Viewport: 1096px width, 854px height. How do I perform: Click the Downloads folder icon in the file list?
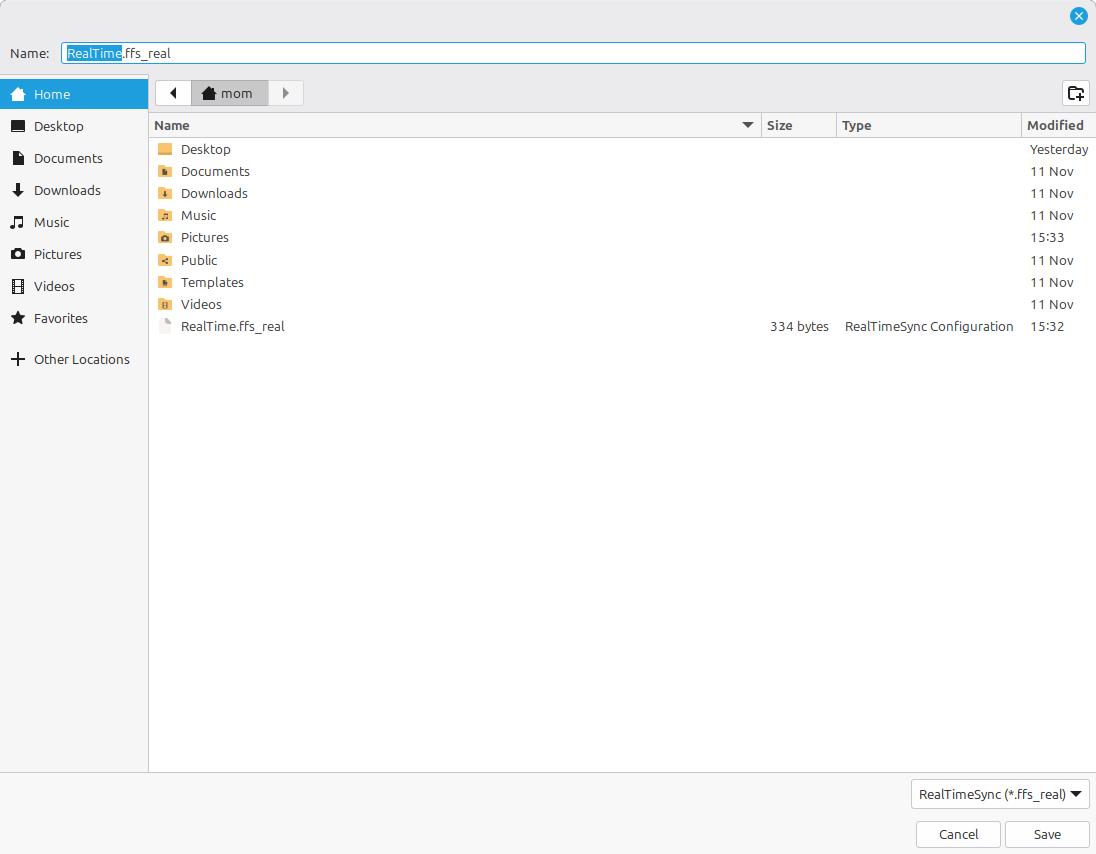coord(165,194)
